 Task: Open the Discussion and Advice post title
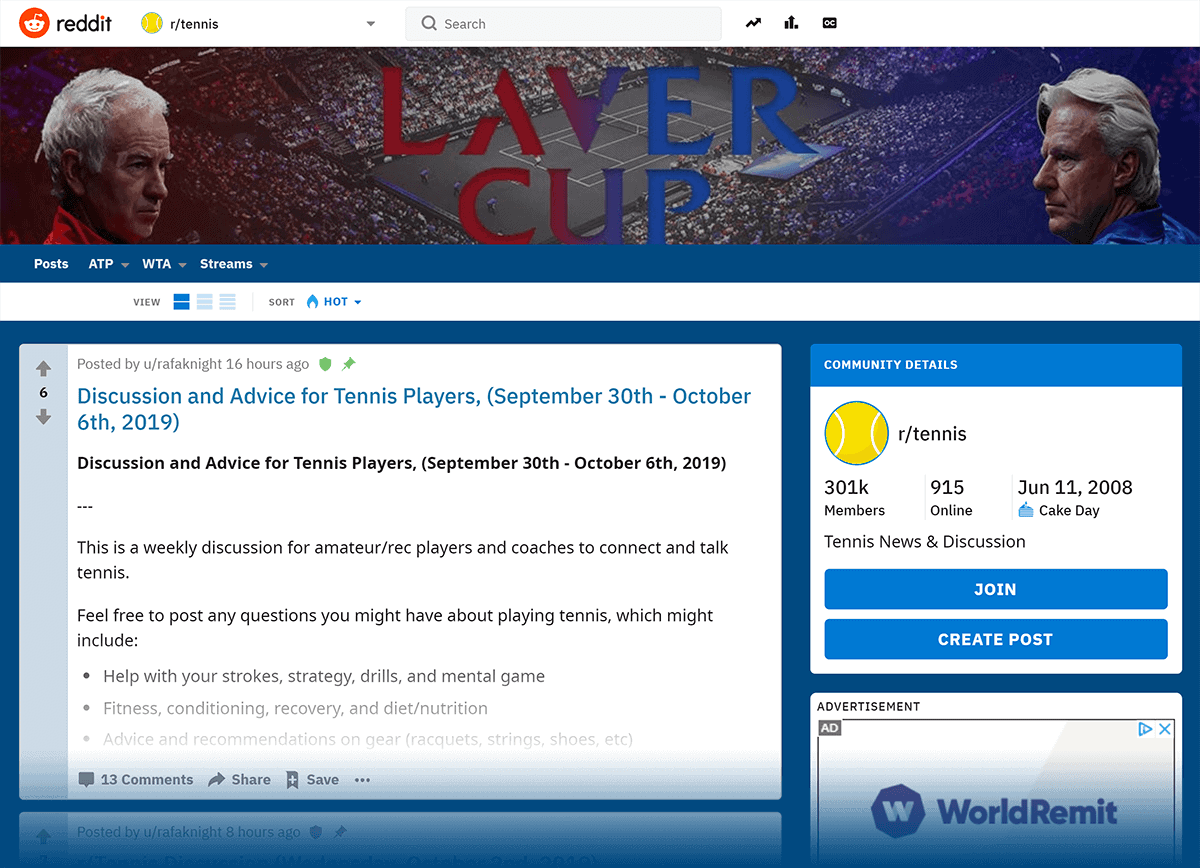coord(414,409)
